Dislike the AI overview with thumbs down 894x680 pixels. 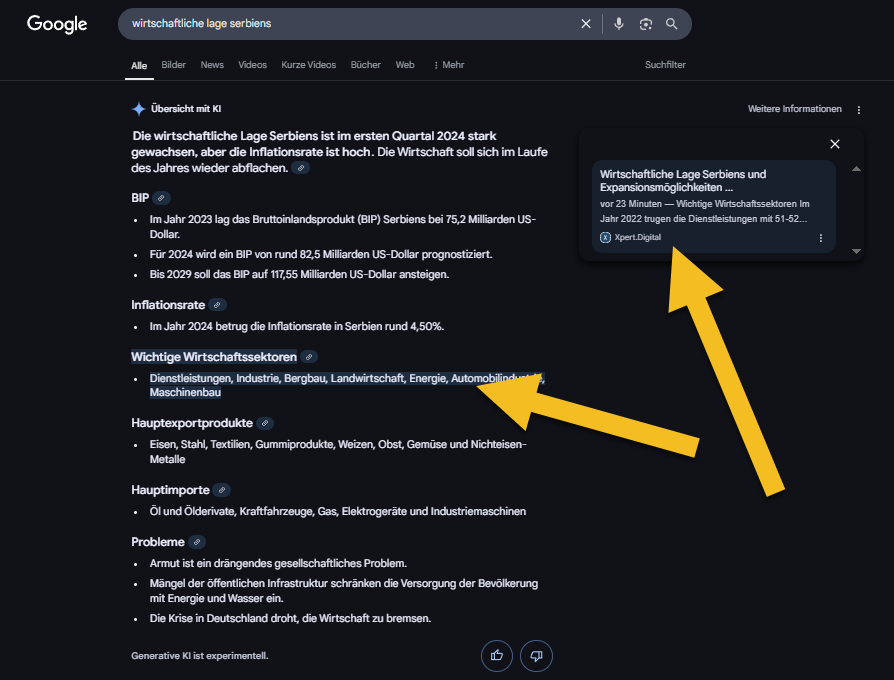coord(536,655)
